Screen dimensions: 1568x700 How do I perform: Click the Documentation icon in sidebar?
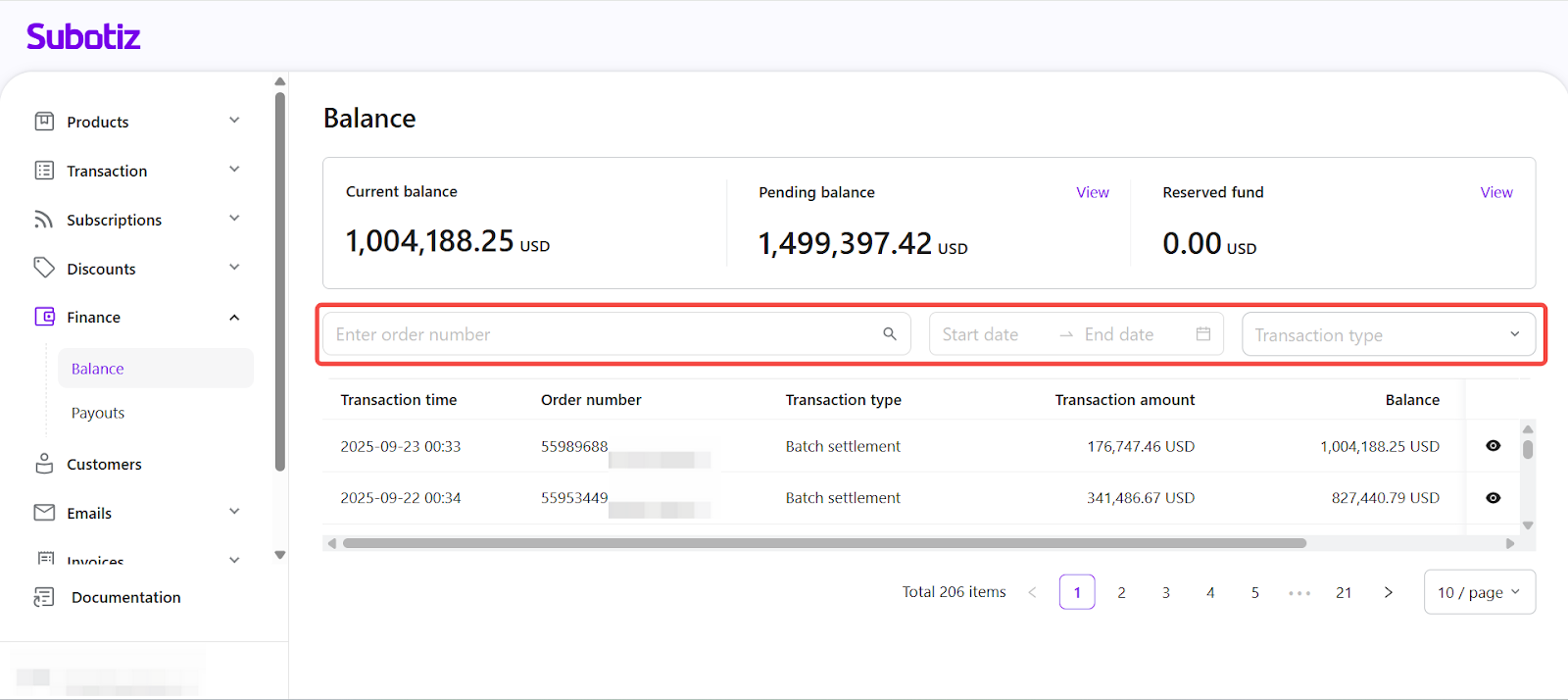coord(44,597)
